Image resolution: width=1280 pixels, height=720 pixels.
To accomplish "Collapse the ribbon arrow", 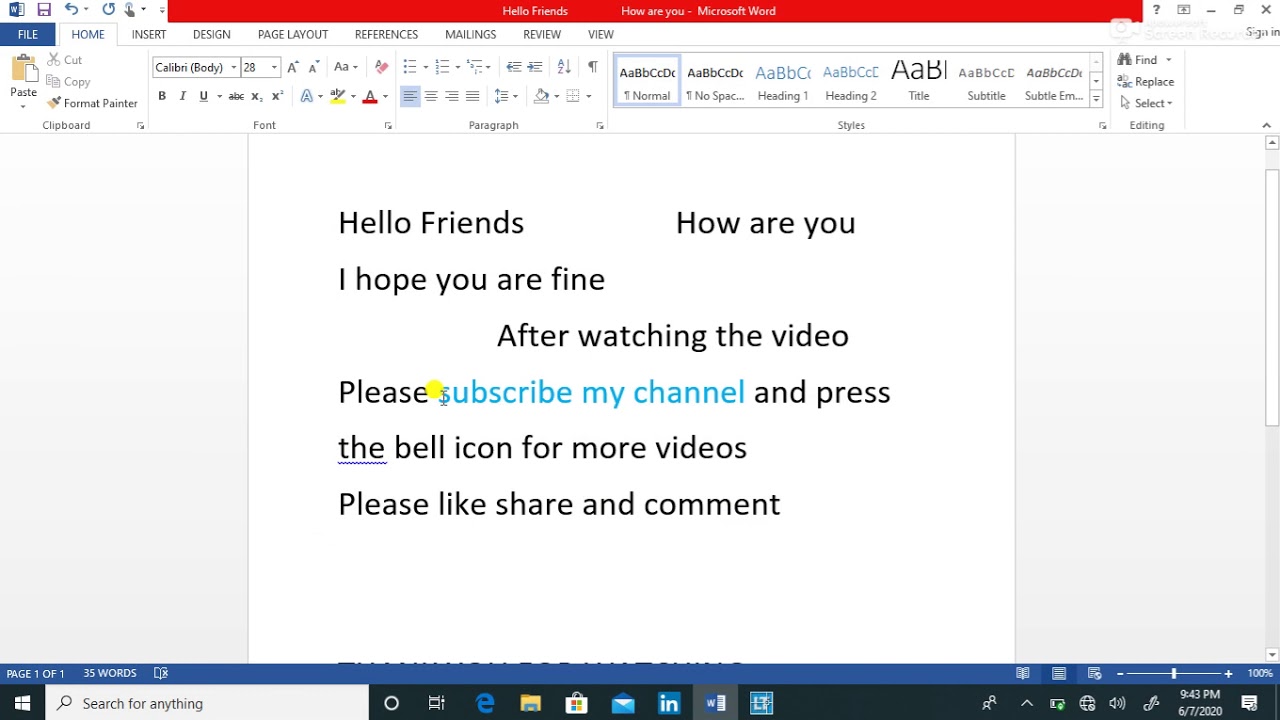I will tap(1266, 125).
